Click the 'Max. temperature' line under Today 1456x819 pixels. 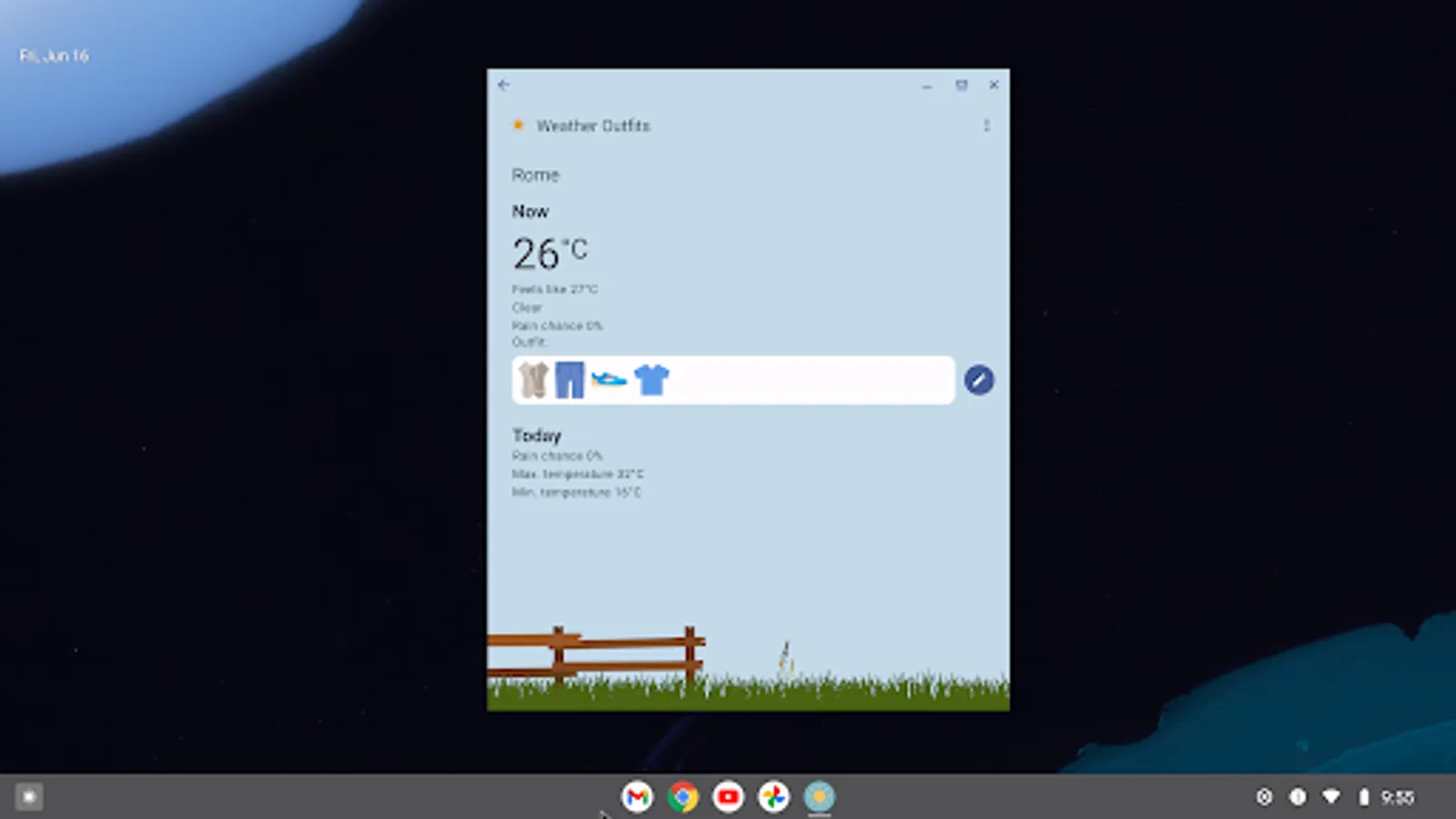pyautogui.click(x=578, y=474)
